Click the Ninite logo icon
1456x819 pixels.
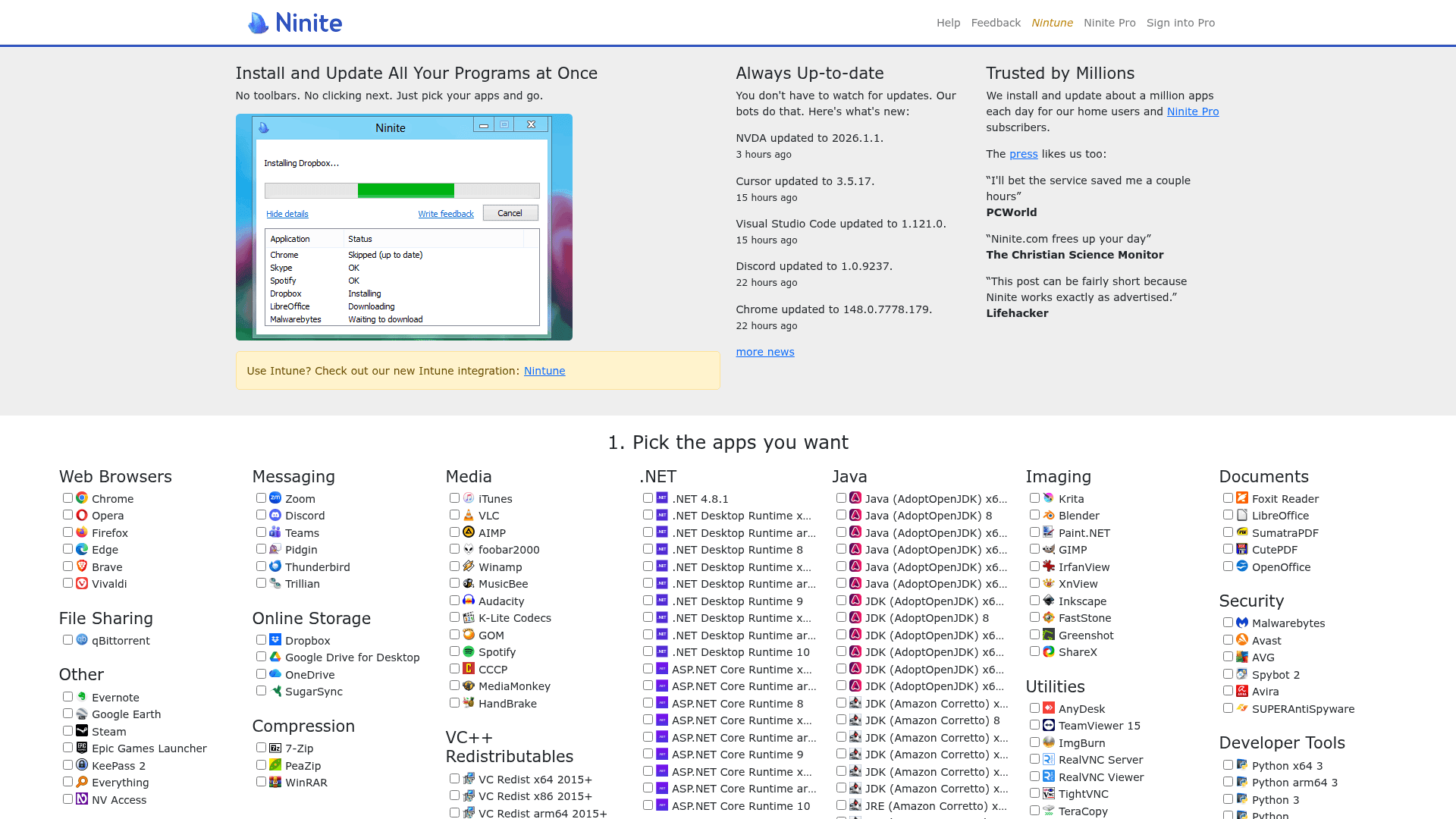pyautogui.click(x=259, y=23)
